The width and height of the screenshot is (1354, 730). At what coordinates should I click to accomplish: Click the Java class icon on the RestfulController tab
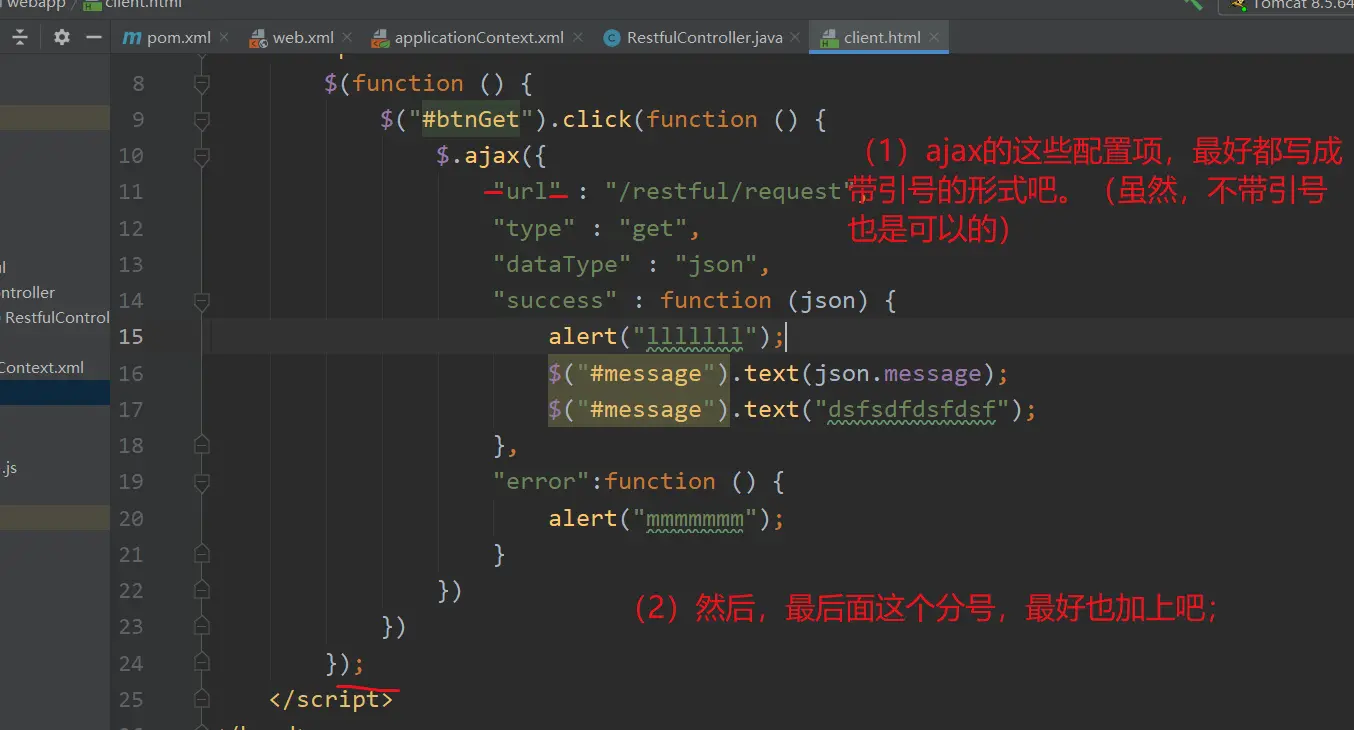pyautogui.click(x=611, y=38)
